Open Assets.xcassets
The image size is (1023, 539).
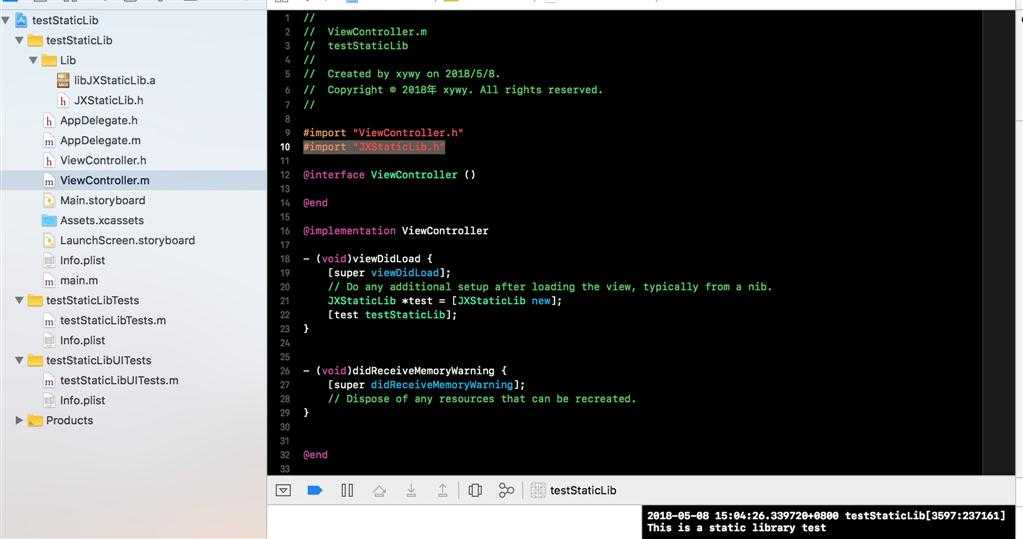(102, 221)
